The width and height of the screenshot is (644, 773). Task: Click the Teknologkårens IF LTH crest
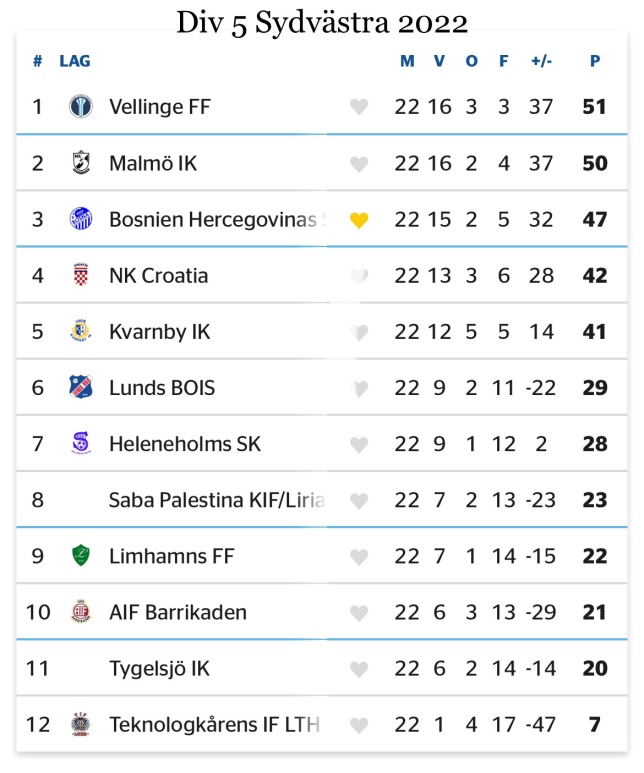[x=81, y=724]
